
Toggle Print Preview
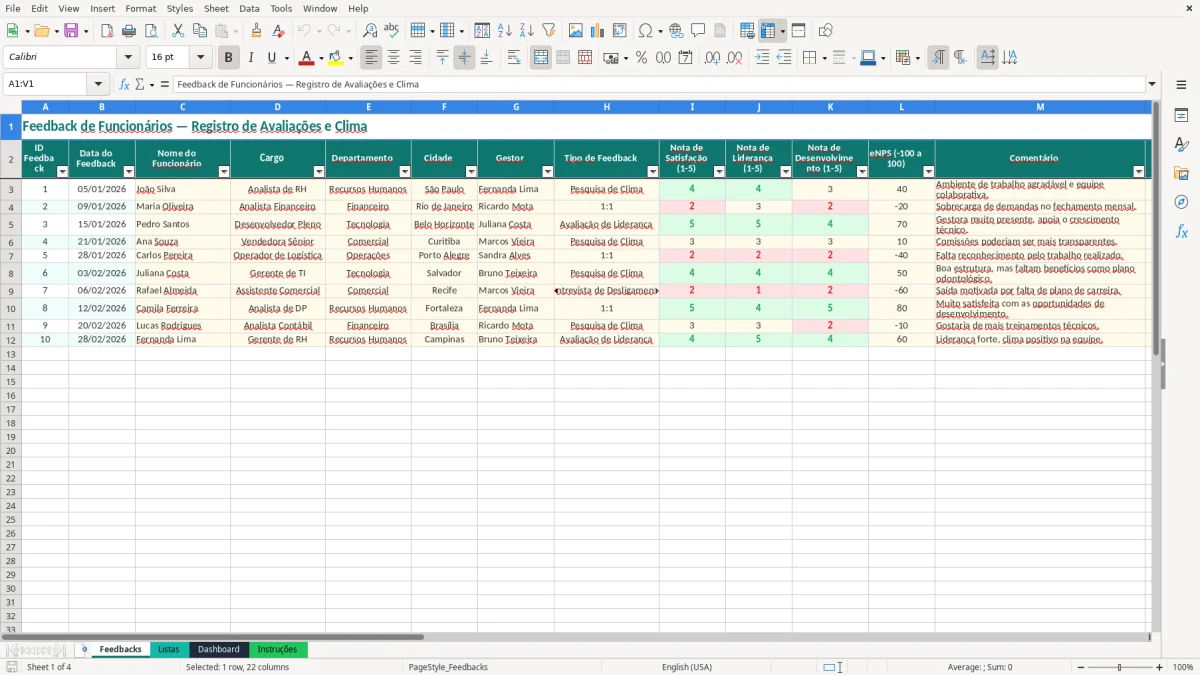(x=150, y=31)
